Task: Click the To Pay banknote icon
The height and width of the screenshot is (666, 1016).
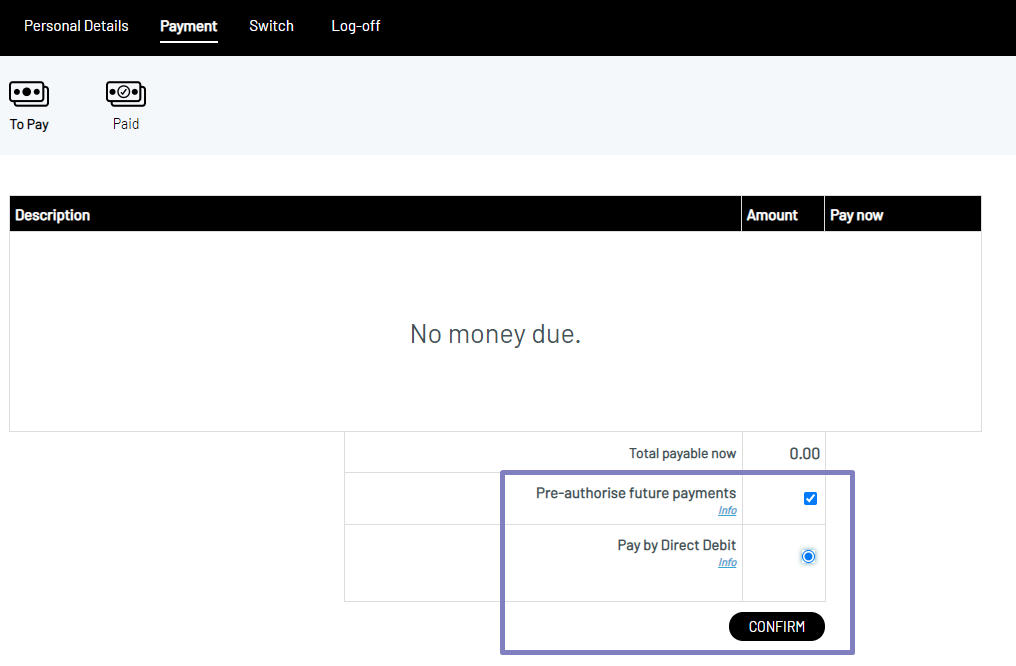Action: [29, 93]
